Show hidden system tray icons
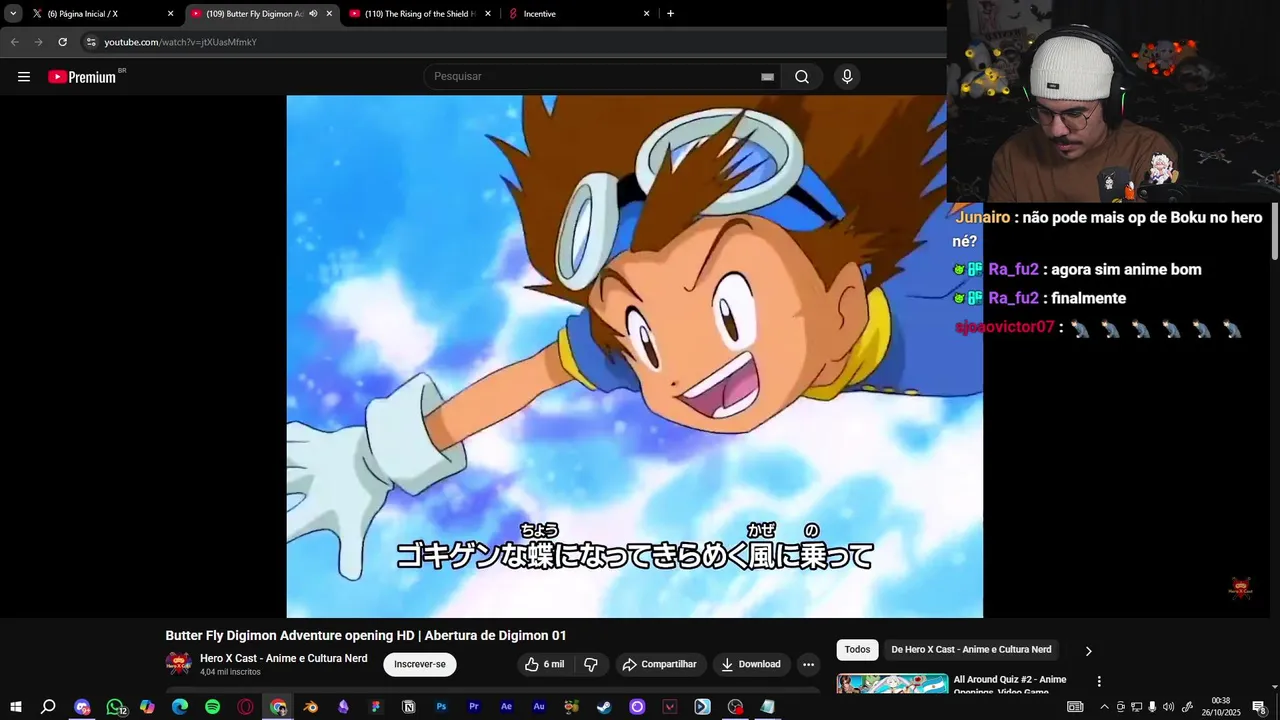 1104,707
